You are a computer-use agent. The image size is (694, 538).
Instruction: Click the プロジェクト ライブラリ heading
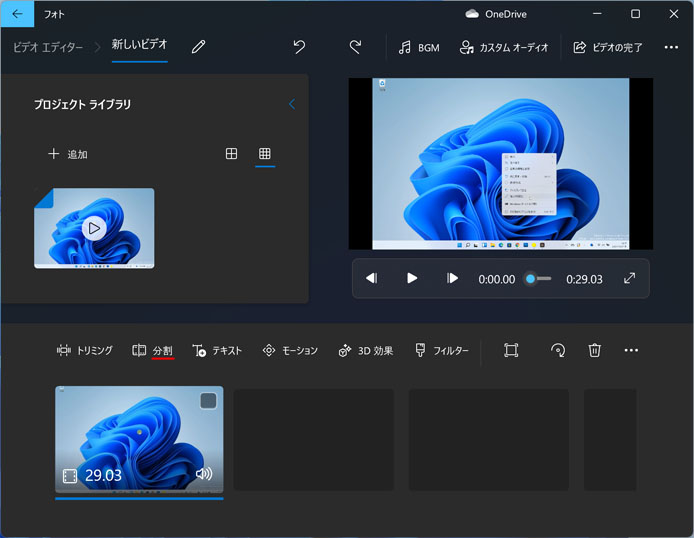(x=82, y=104)
